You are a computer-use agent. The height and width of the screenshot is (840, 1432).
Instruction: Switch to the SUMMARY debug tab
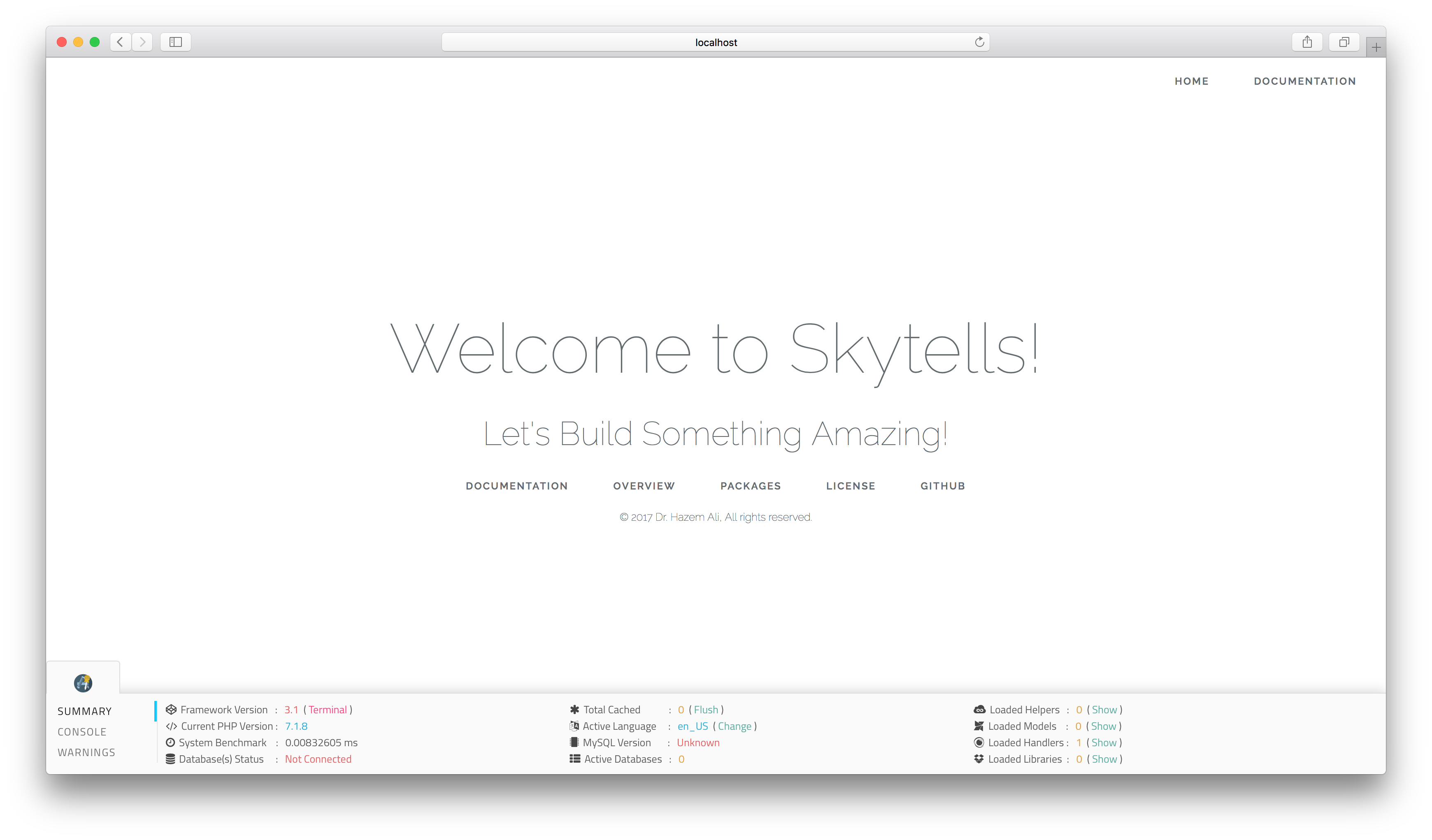click(x=85, y=711)
